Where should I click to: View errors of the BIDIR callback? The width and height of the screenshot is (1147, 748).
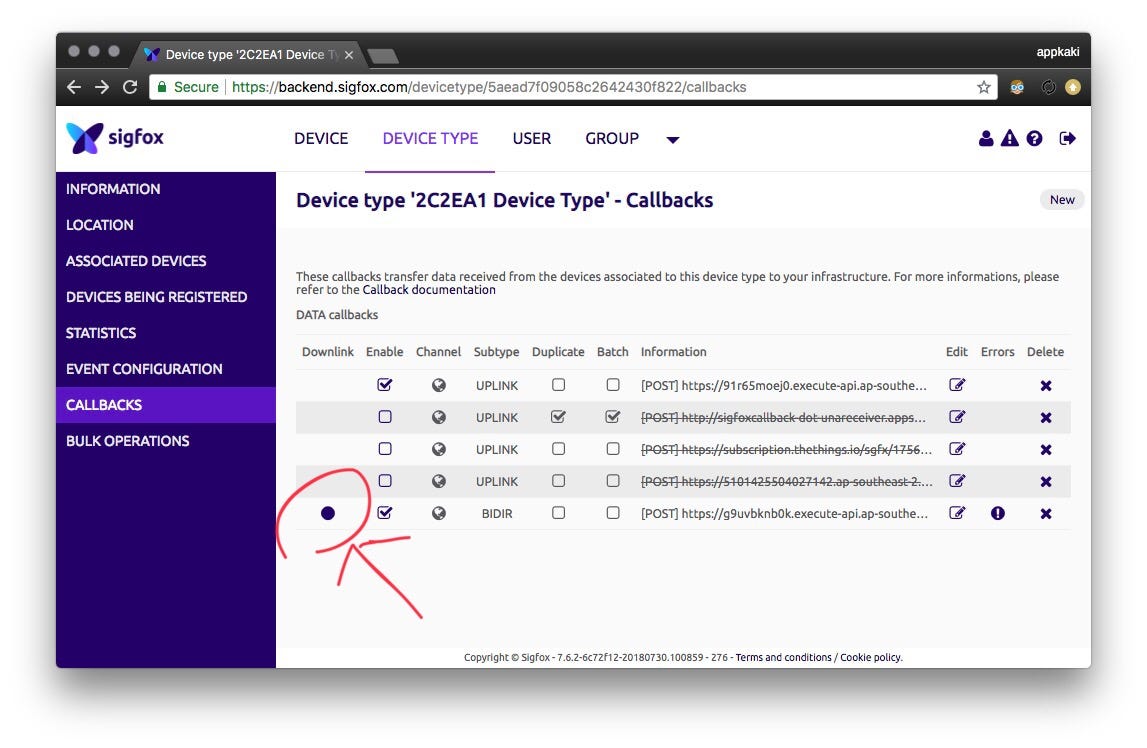[x=998, y=513]
